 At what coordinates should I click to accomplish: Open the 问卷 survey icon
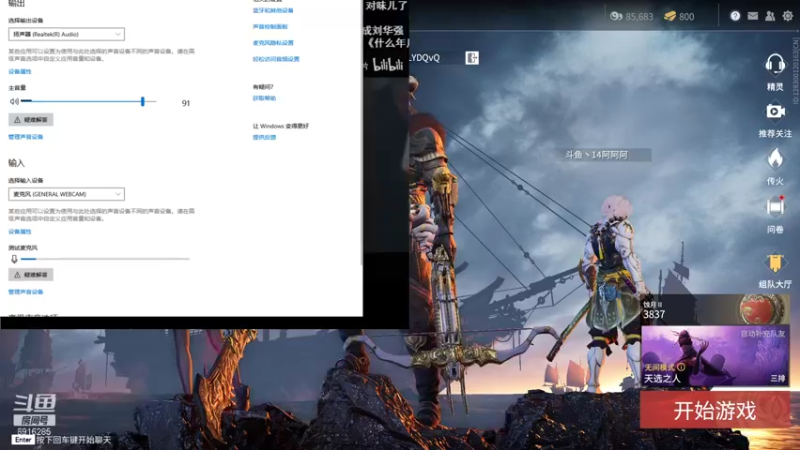click(775, 207)
